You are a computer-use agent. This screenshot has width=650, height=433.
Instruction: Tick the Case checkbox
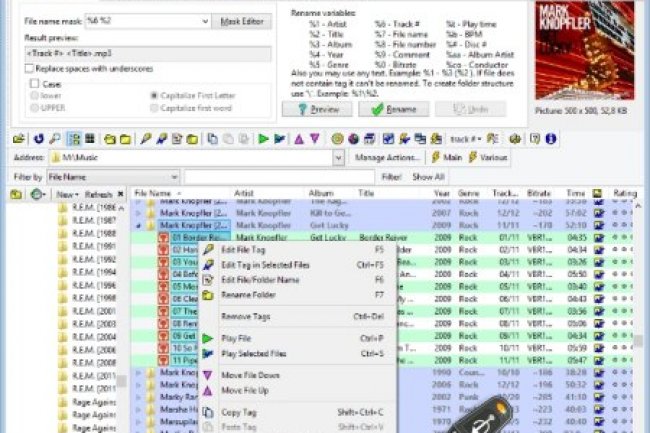[x=34, y=84]
